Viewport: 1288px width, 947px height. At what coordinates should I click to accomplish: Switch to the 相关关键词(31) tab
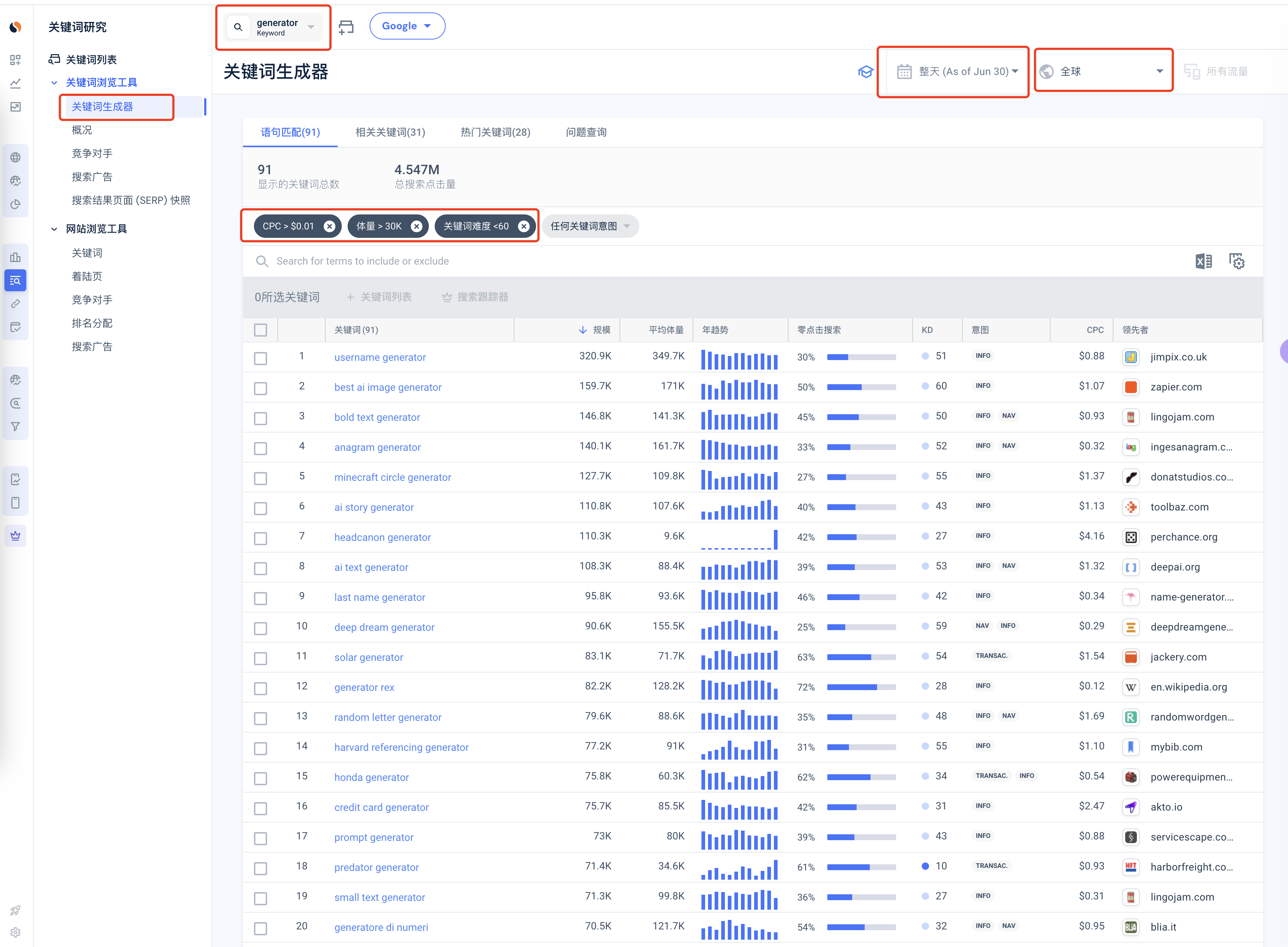pos(390,132)
